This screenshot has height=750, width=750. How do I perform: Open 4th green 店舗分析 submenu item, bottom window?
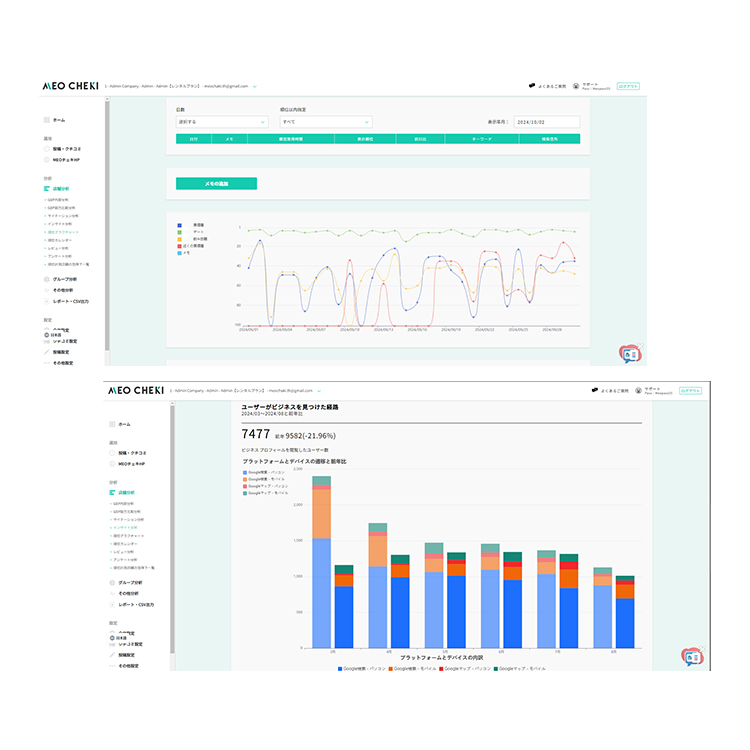coord(125,528)
